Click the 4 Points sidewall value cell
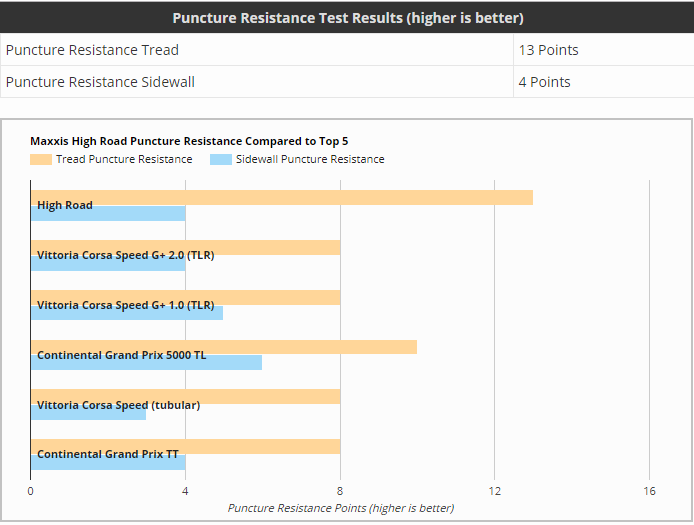Viewport: 694px width, 525px height. click(x=604, y=82)
